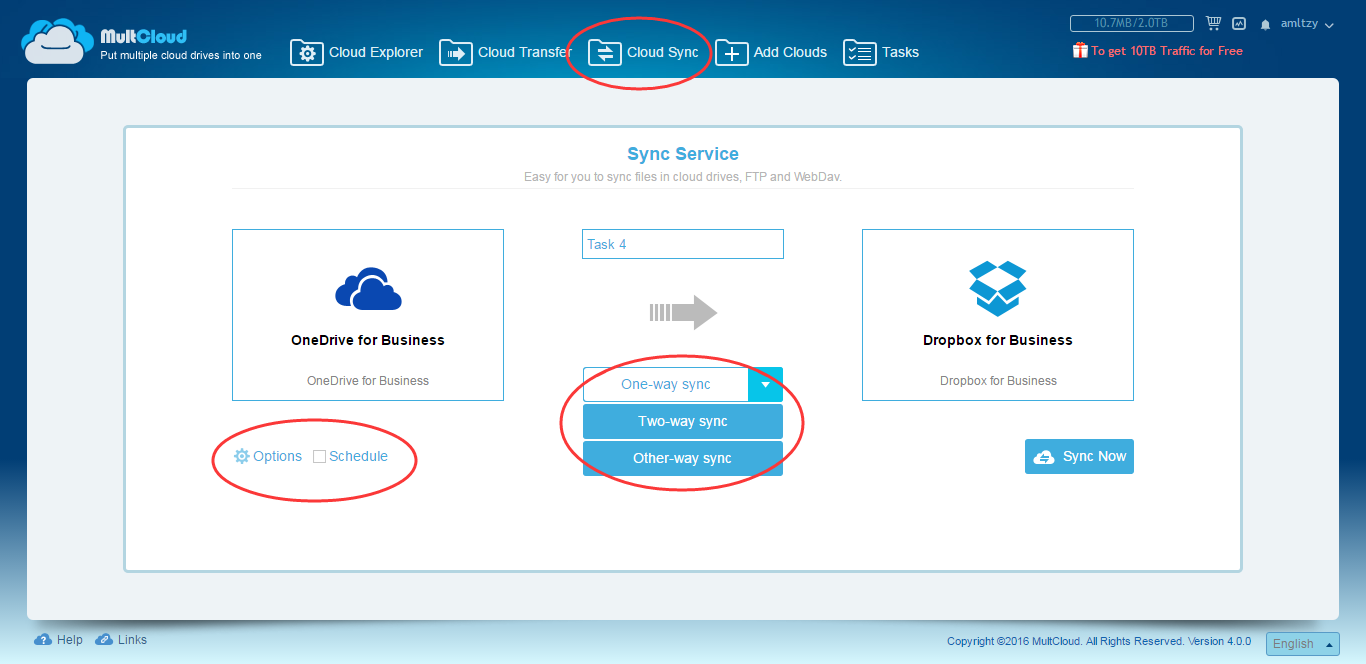Image resolution: width=1366 pixels, height=664 pixels.
Task: Click the Sync Service heading
Action: 683,154
